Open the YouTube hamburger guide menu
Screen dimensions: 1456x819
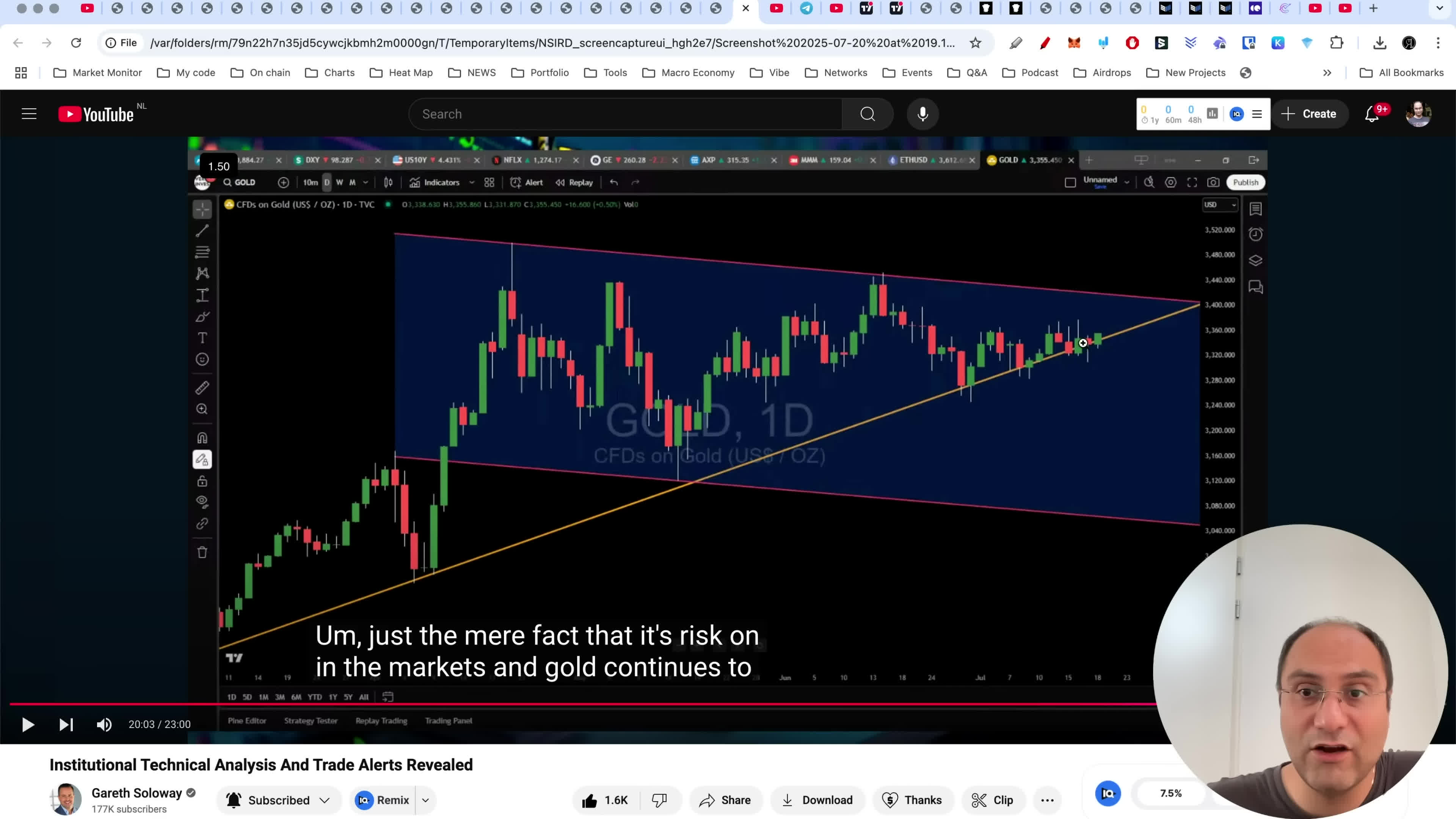29,114
